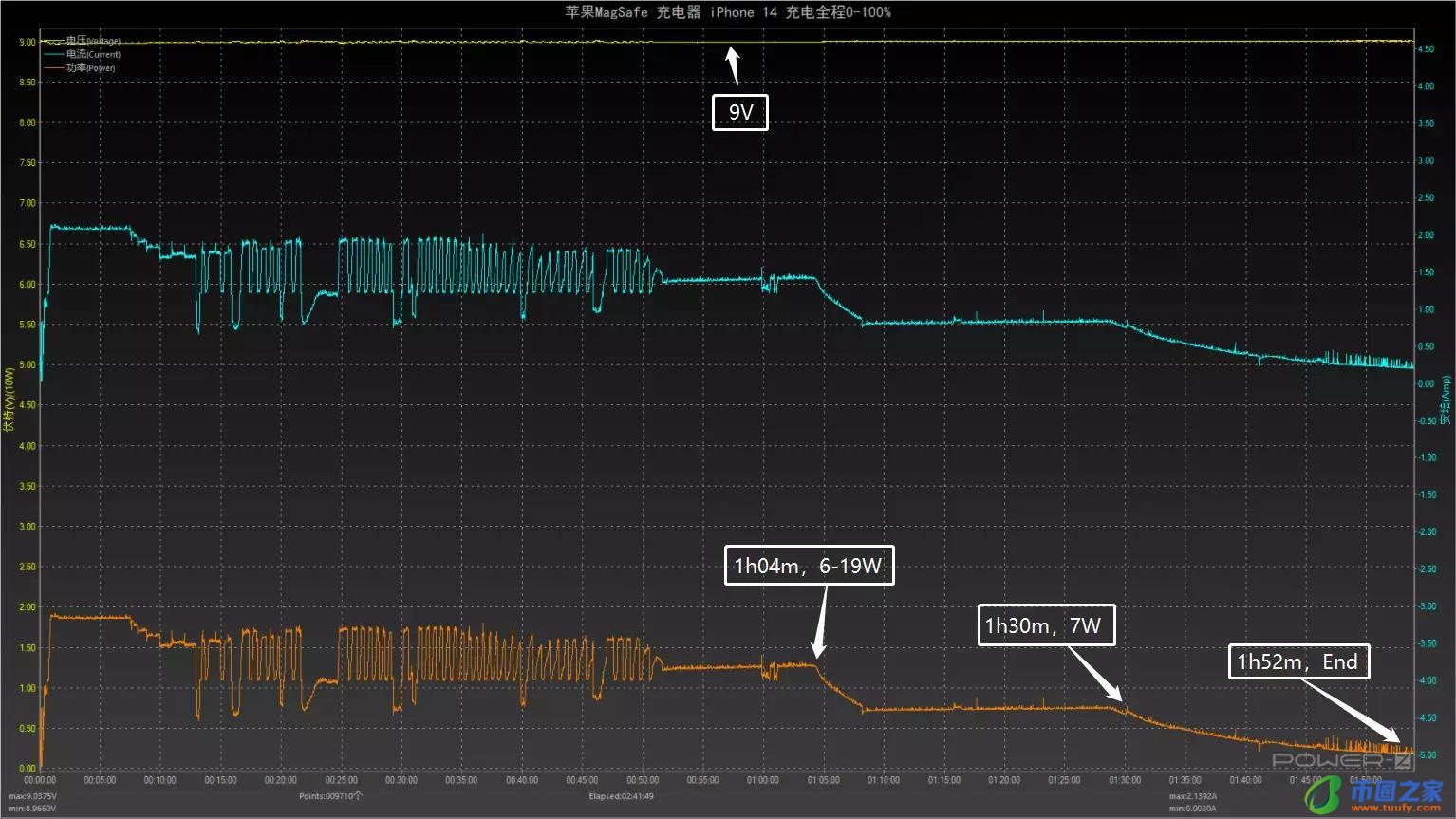Click the green leaf site logo
1456x819 pixels.
pos(1323,795)
